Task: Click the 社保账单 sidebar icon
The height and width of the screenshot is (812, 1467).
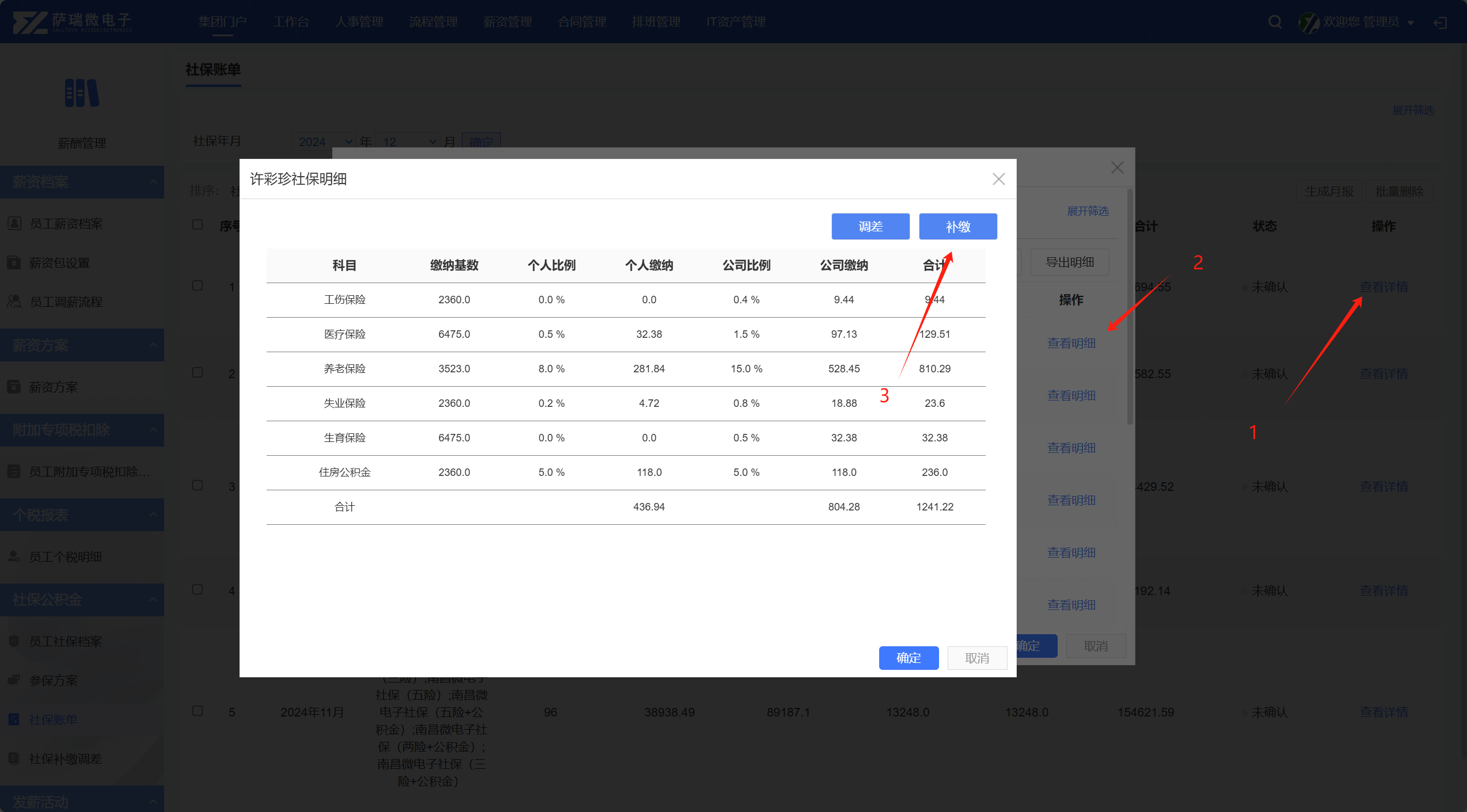Action: click(14, 719)
